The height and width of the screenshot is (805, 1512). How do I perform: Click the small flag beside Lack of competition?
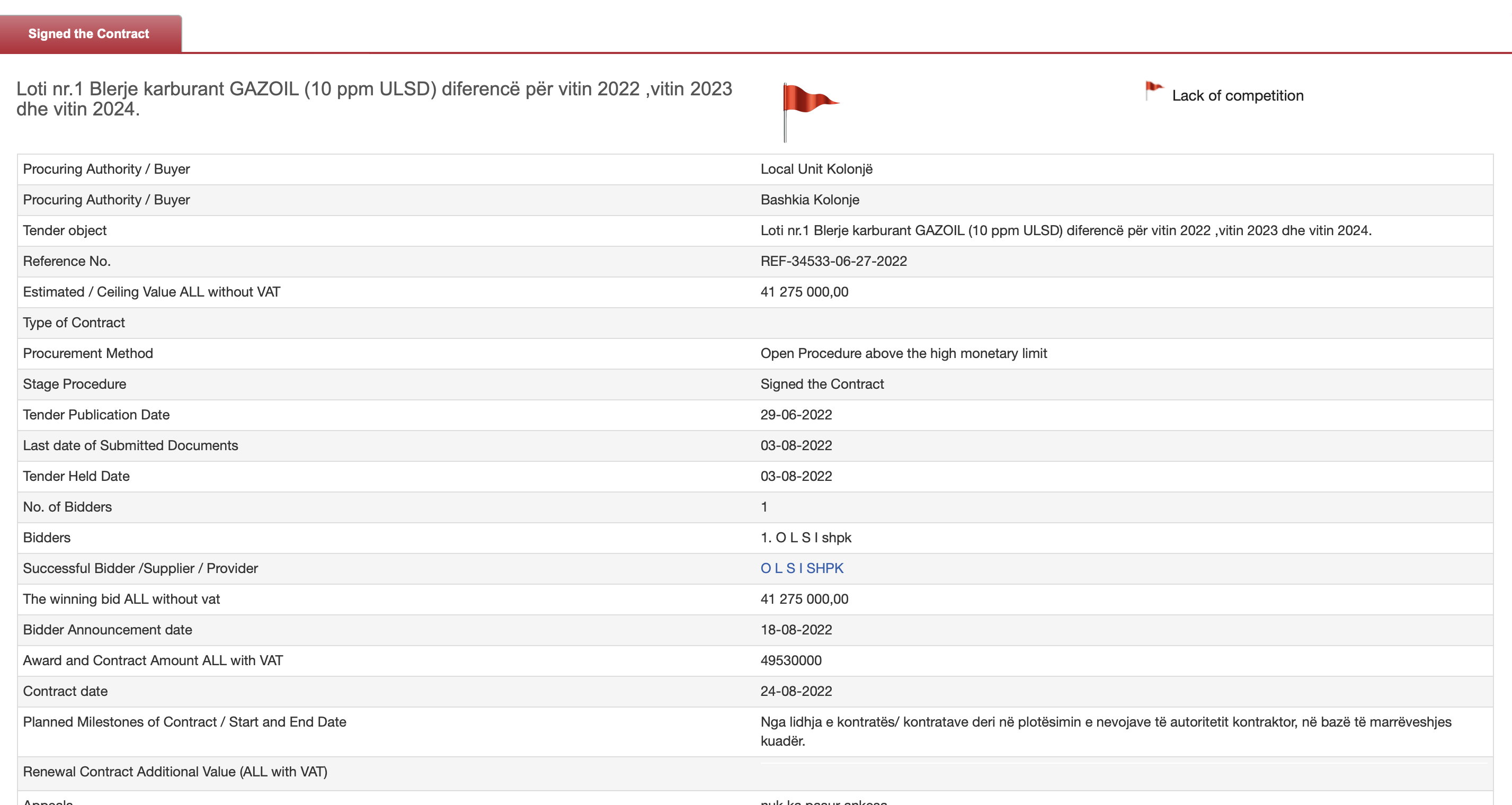tap(1153, 91)
